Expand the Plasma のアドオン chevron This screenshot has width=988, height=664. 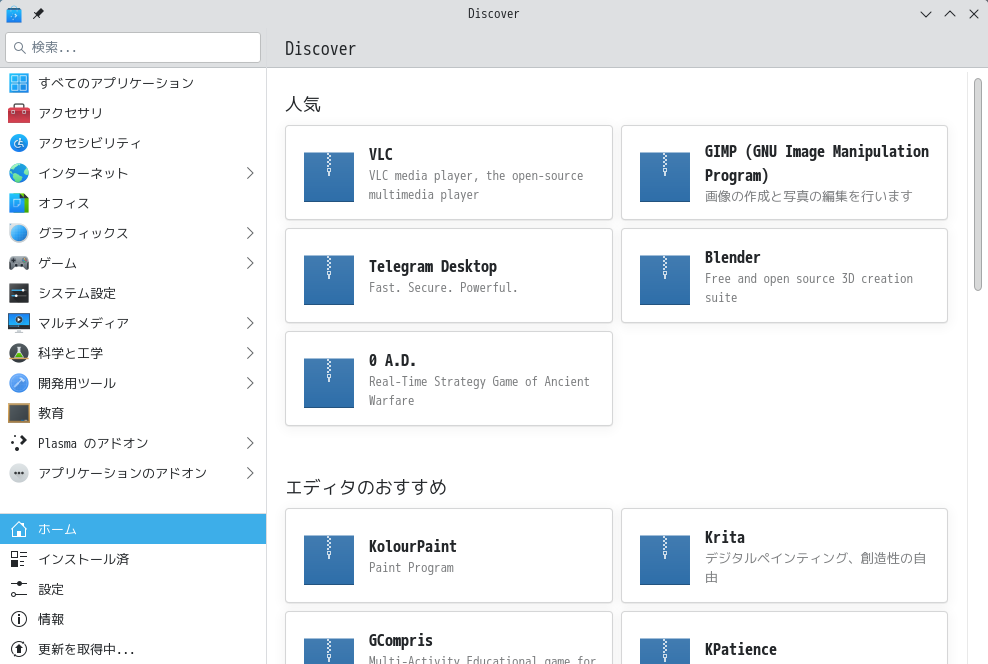250,444
